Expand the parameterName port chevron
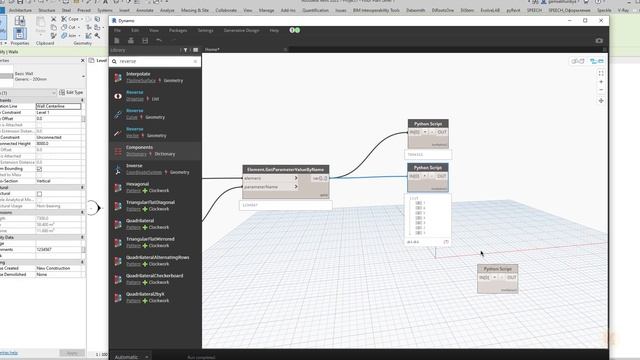The height and width of the screenshot is (360, 640). [x=296, y=187]
